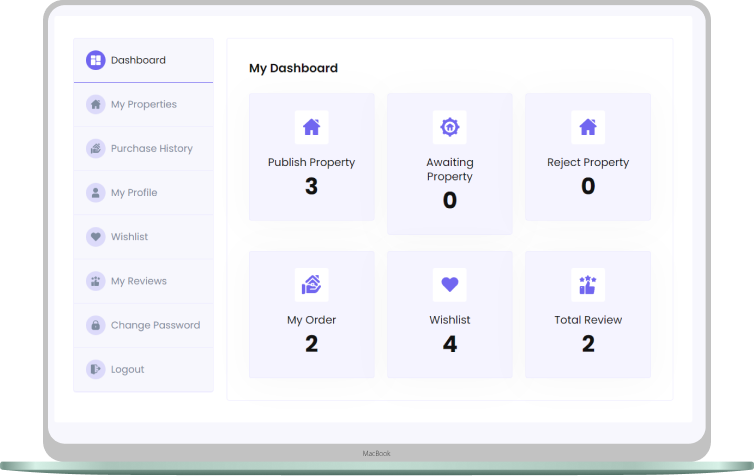This screenshot has height=476, width=754.
Task: Click the sidebar Wishlist heart icon
Action: (x=96, y=237)
